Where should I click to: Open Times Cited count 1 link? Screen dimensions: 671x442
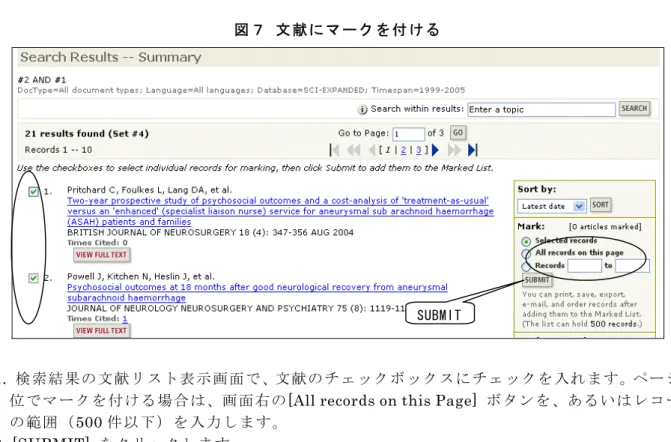point(125,319)
